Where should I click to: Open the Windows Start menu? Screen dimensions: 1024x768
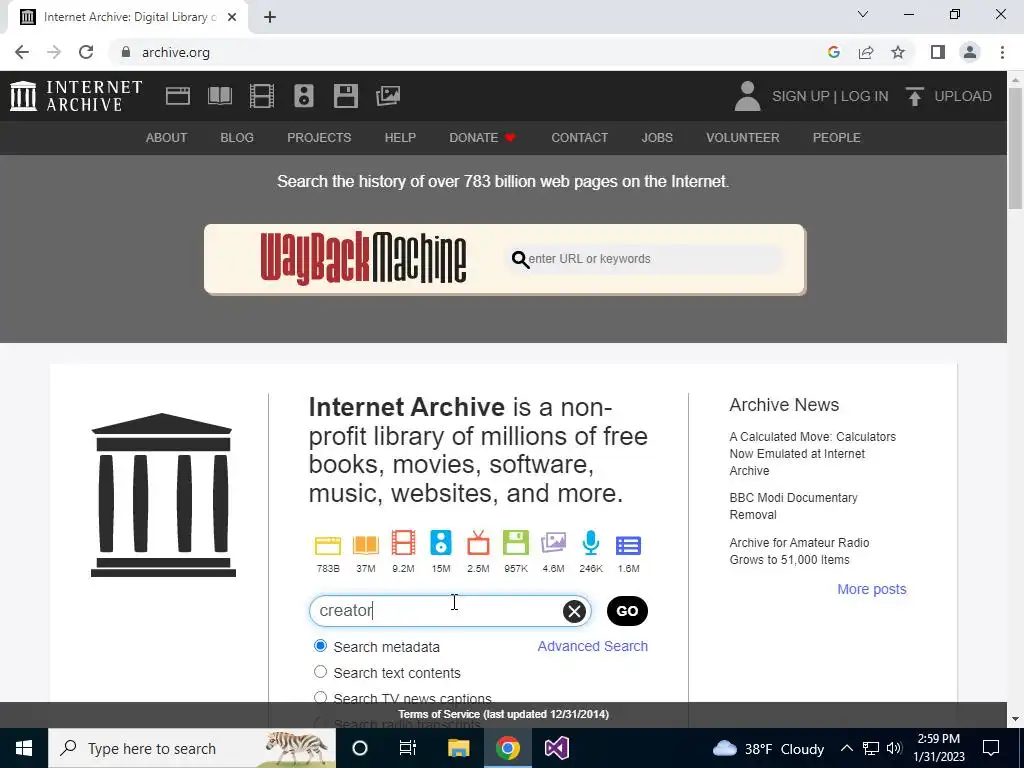[x=24, y=748]
